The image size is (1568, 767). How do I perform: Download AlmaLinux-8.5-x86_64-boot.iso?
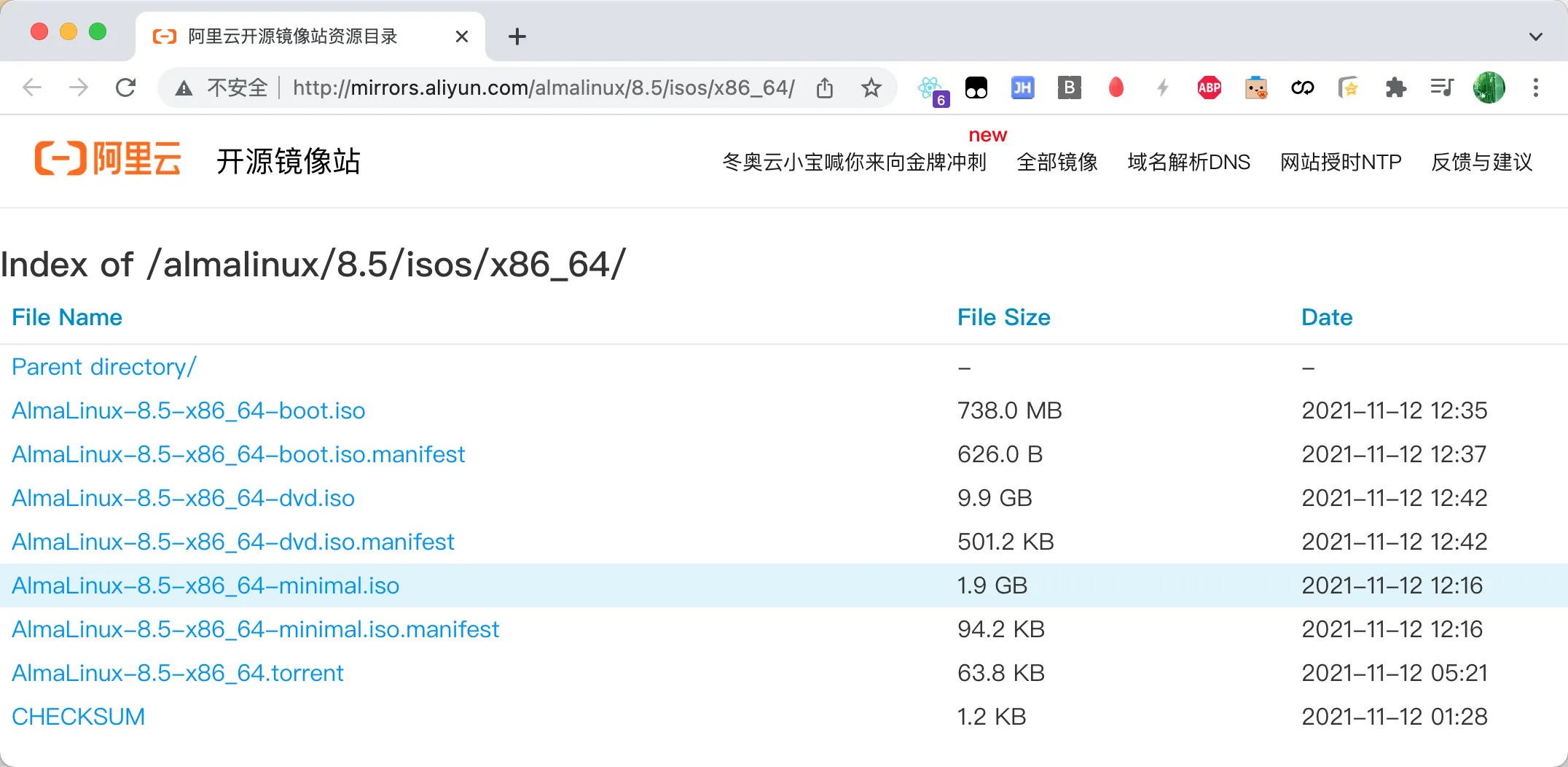click(189, 410)
